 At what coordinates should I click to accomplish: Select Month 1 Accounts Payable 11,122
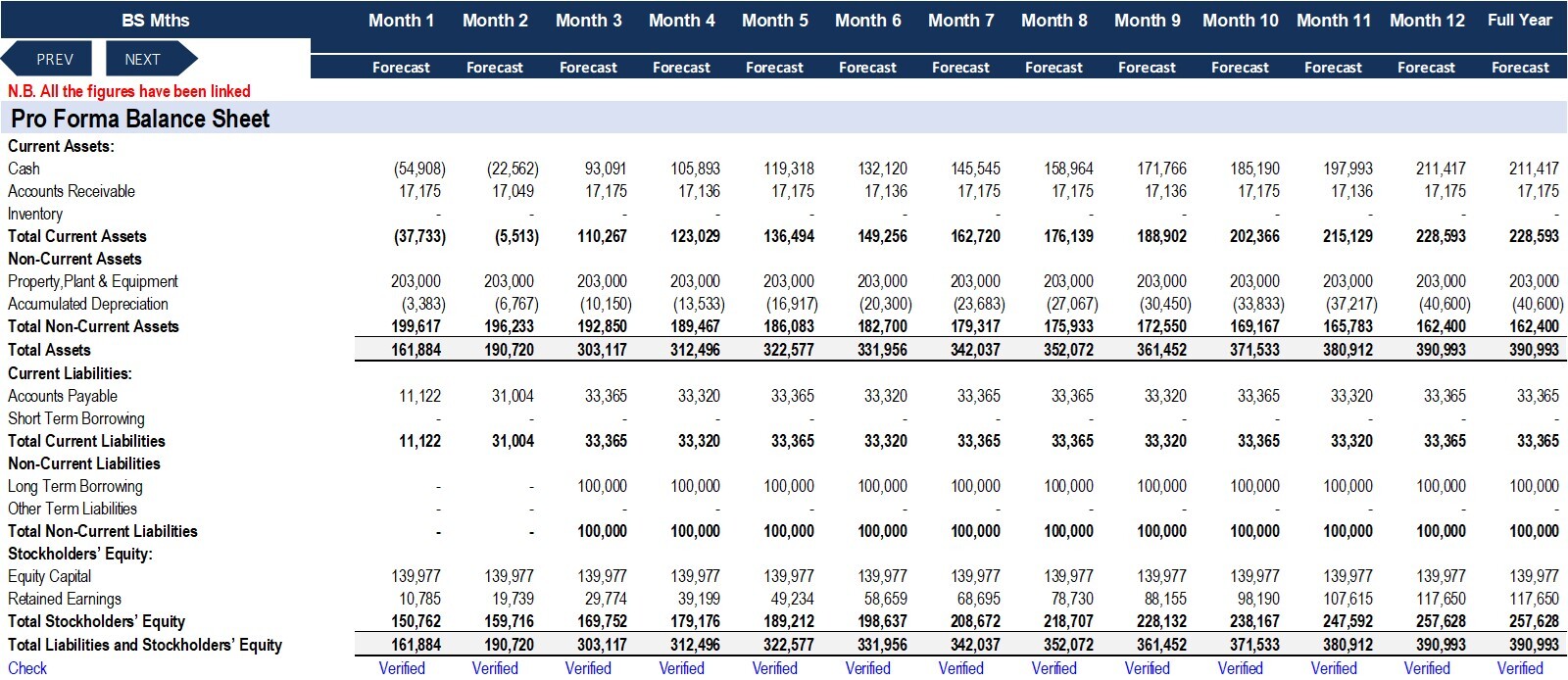419,396
